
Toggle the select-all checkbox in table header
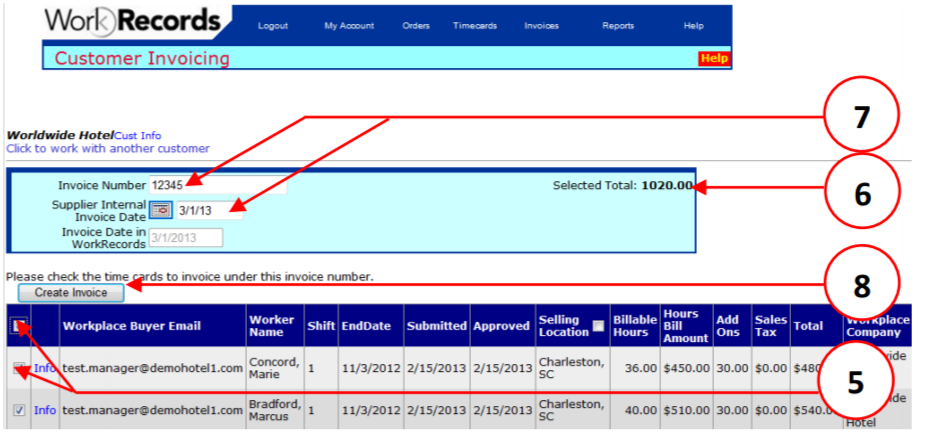pos(18,325)
